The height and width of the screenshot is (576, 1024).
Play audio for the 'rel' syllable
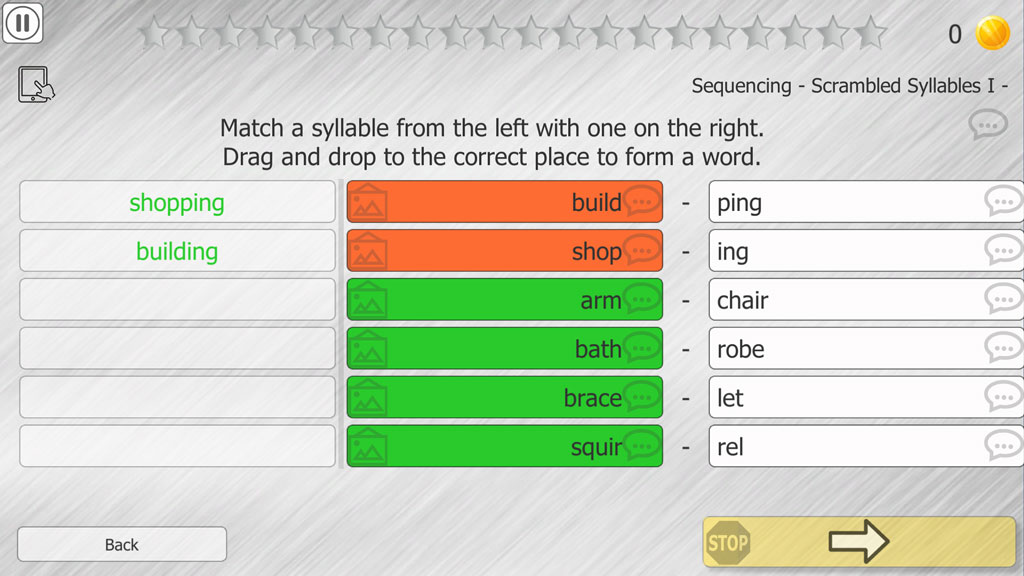[1003, 447]
